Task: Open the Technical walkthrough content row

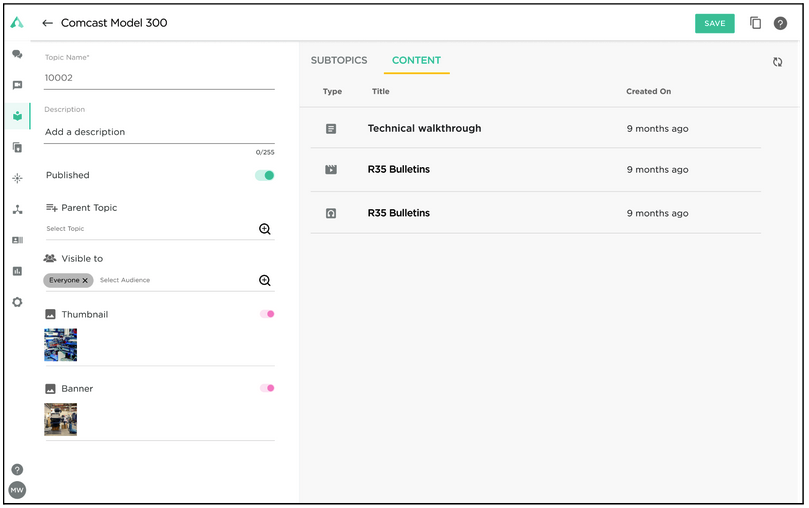Action: (536, 129)
